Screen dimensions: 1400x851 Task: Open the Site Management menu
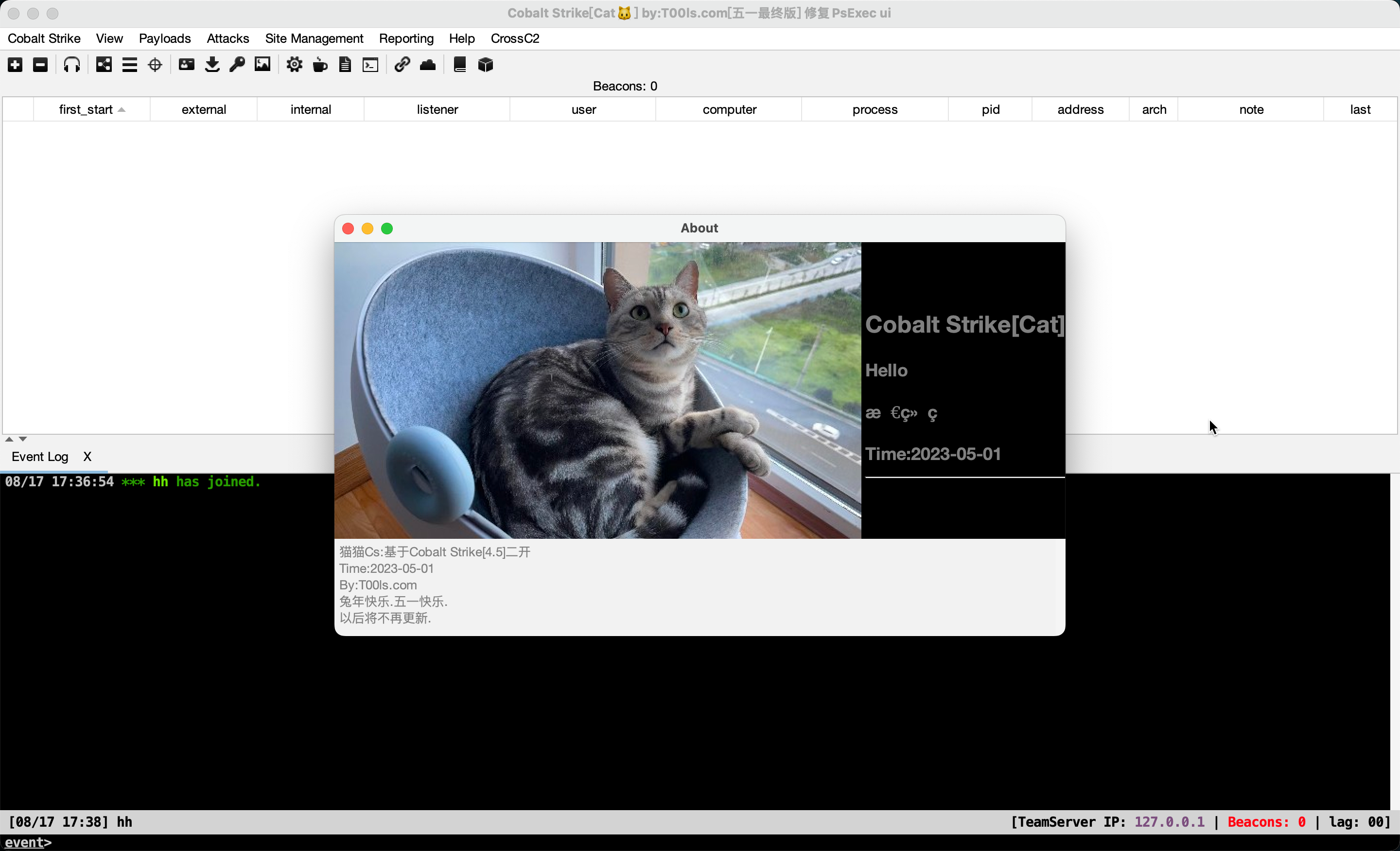coord(314,38)
